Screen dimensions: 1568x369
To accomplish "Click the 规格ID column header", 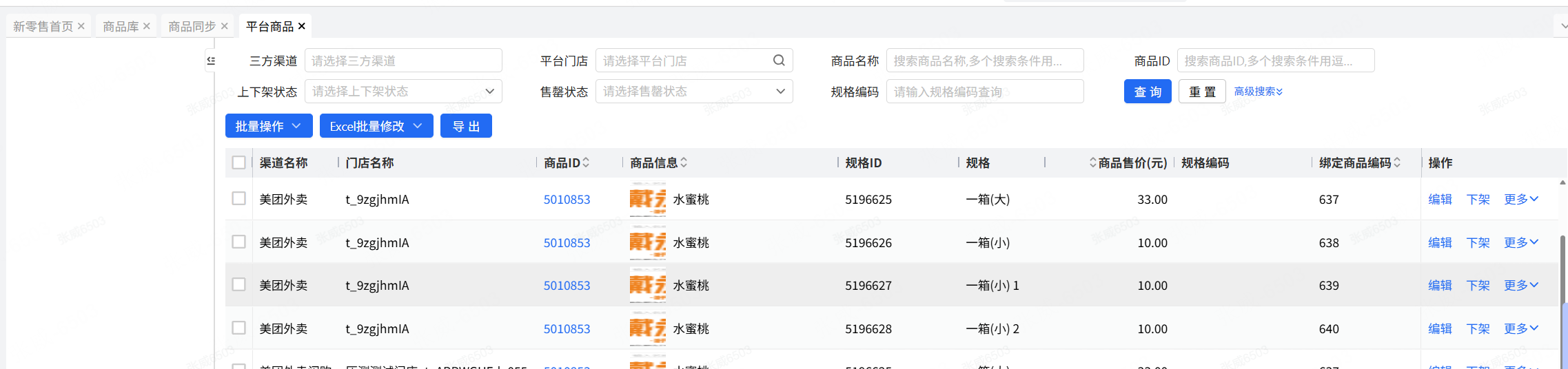I will click(863, 162).
